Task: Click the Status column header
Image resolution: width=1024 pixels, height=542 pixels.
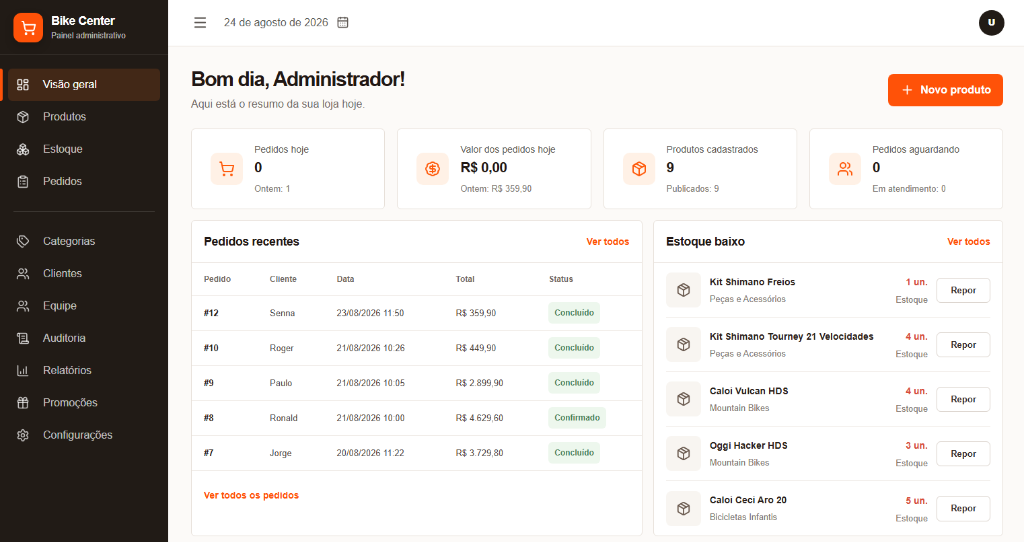Action: click(x=561, y=279)
